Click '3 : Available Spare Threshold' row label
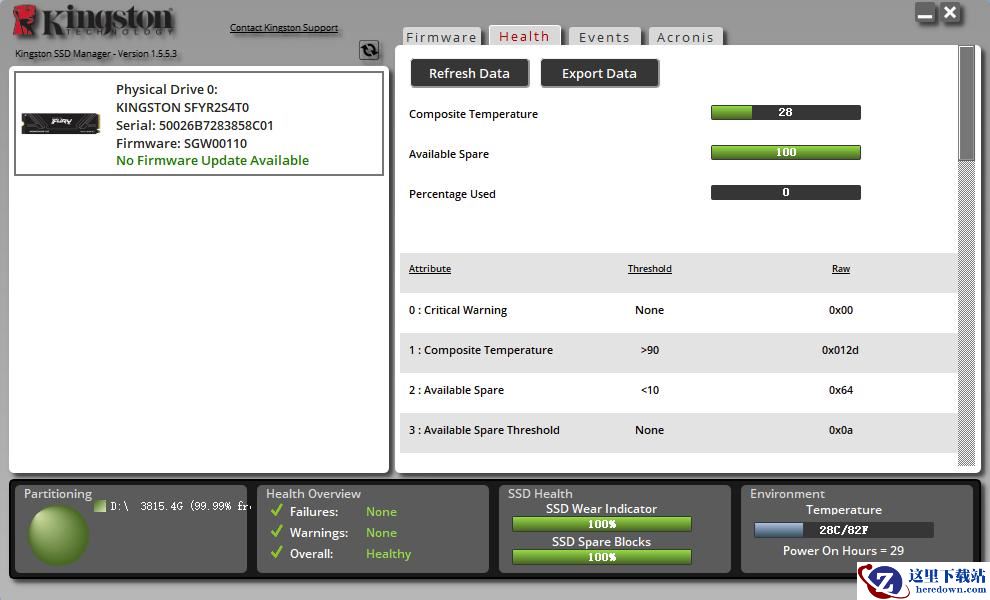 click(484, 430)
